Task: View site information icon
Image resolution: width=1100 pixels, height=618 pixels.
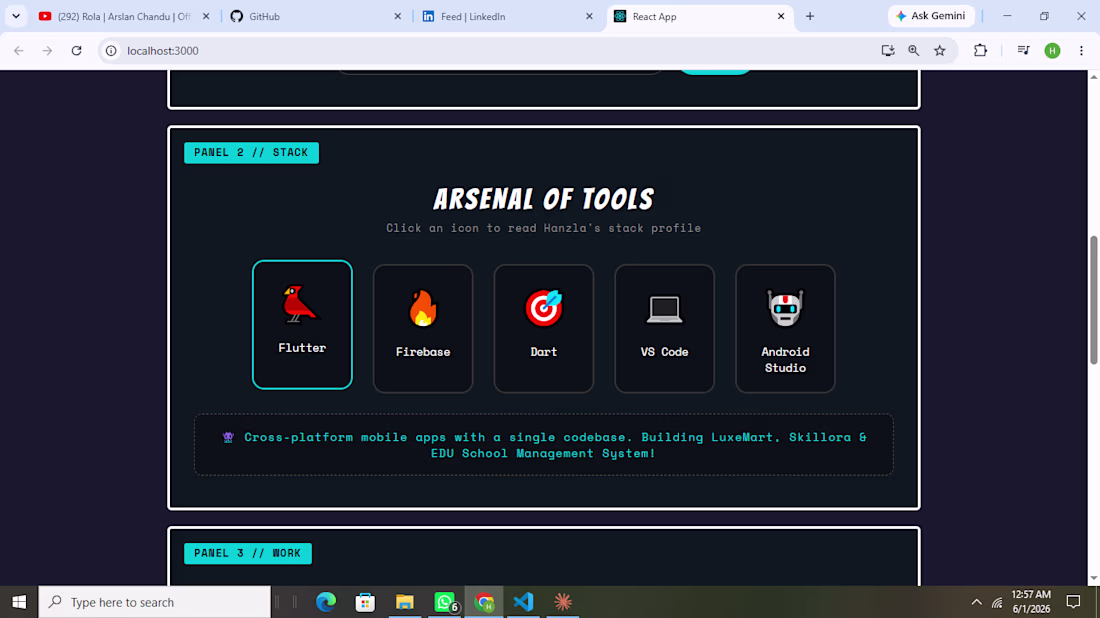Action: coord(111,51)
